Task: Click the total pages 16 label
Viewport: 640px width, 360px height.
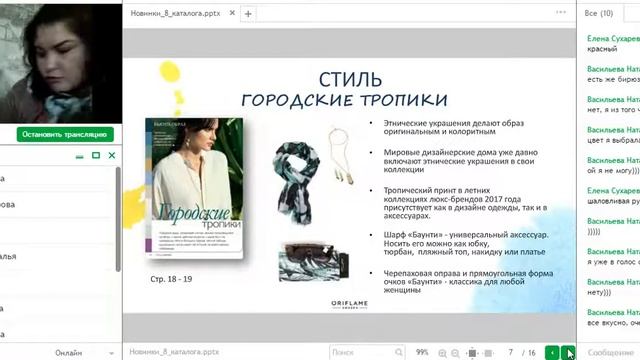Action: coord(531,353)
